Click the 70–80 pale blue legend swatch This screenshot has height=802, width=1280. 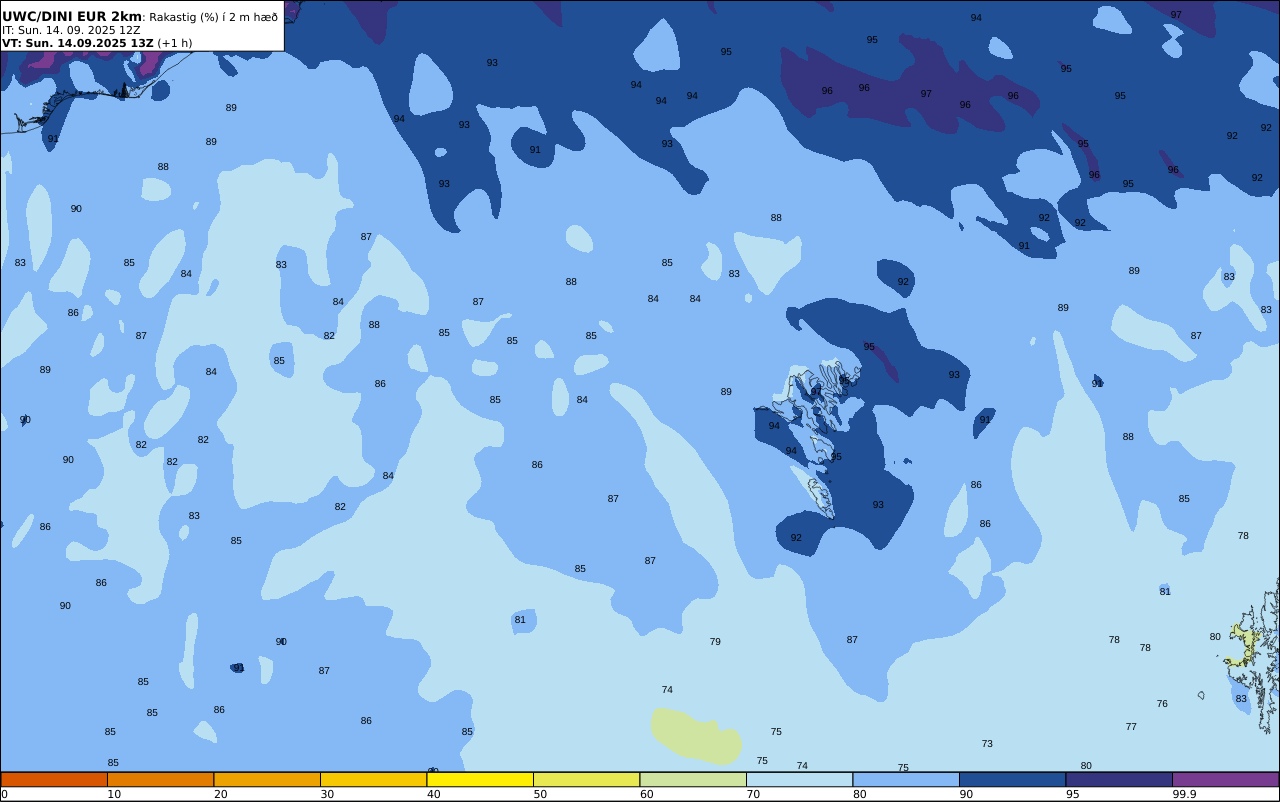[x=799, y=779]
